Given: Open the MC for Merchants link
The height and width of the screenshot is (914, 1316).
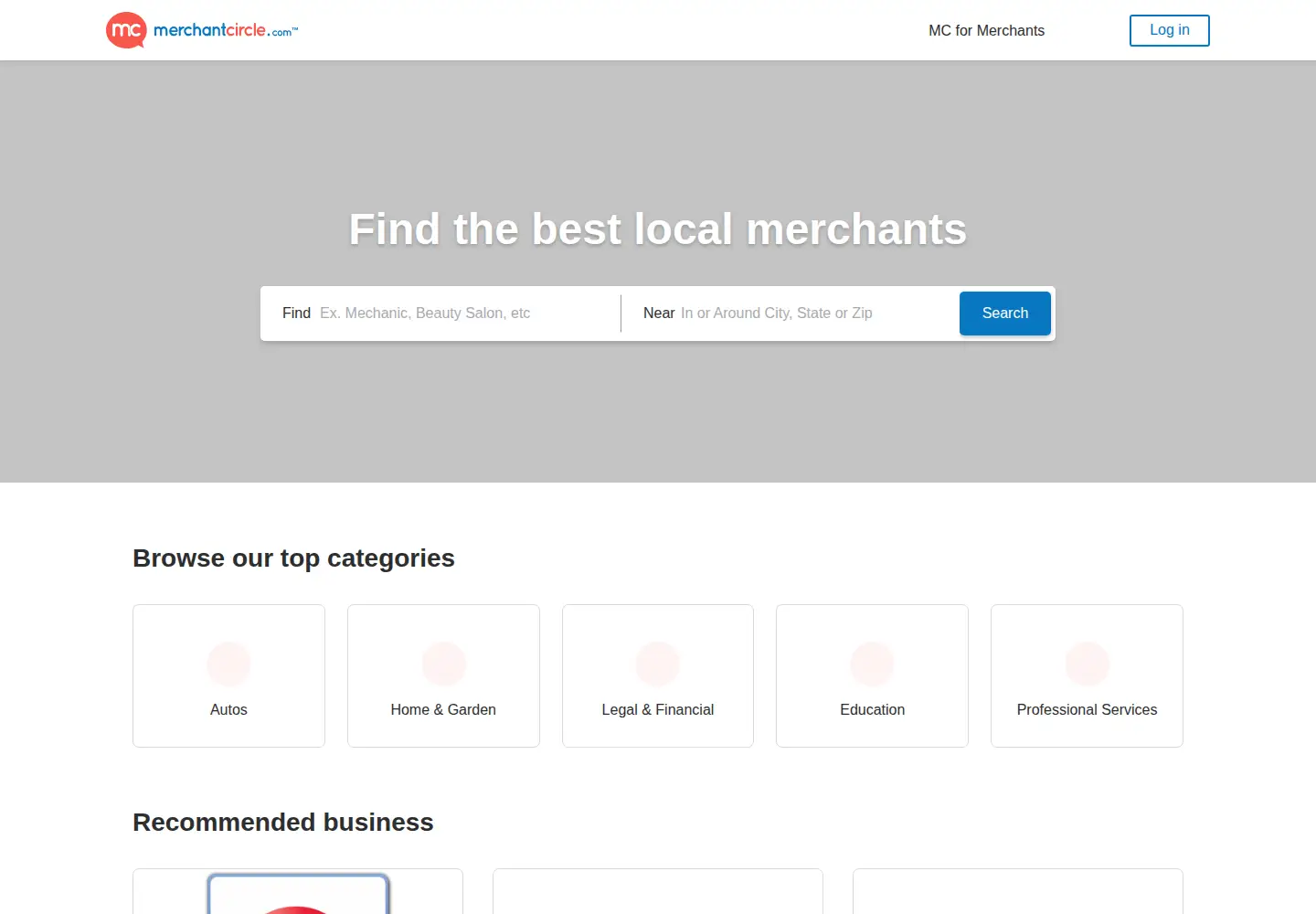Looking at the screenshot, I should 986,30.
